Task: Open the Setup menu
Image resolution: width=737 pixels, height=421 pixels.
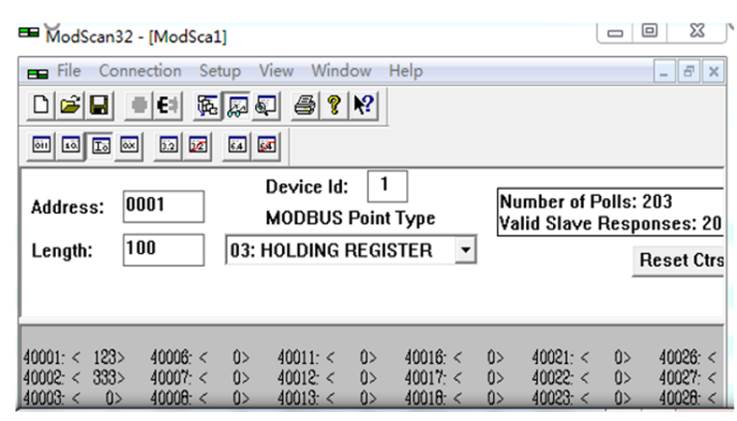Action: pos(220,71)
